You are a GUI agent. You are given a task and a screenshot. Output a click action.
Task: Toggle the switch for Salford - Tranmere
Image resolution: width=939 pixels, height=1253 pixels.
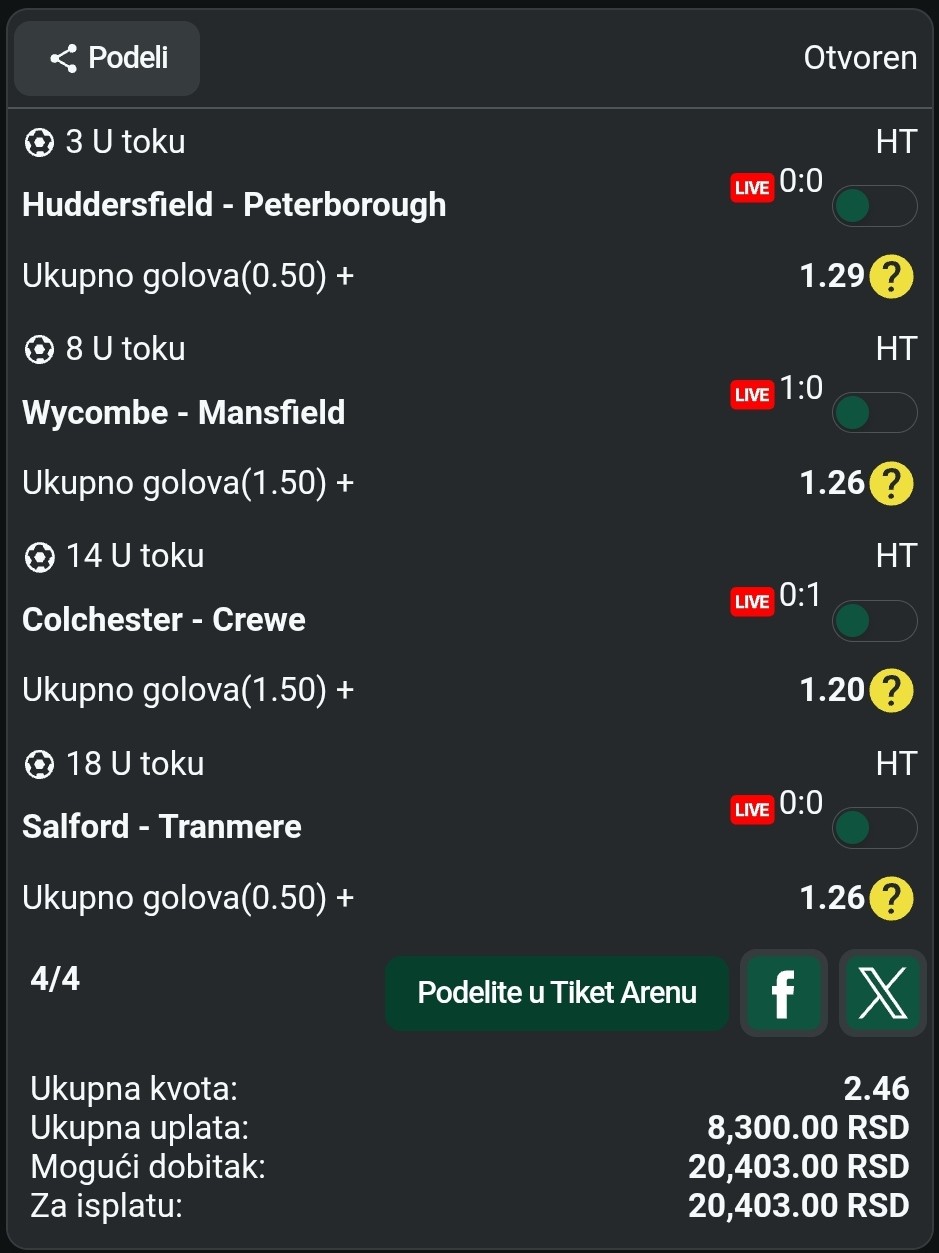pyautogui.click(x=875, y=828)
